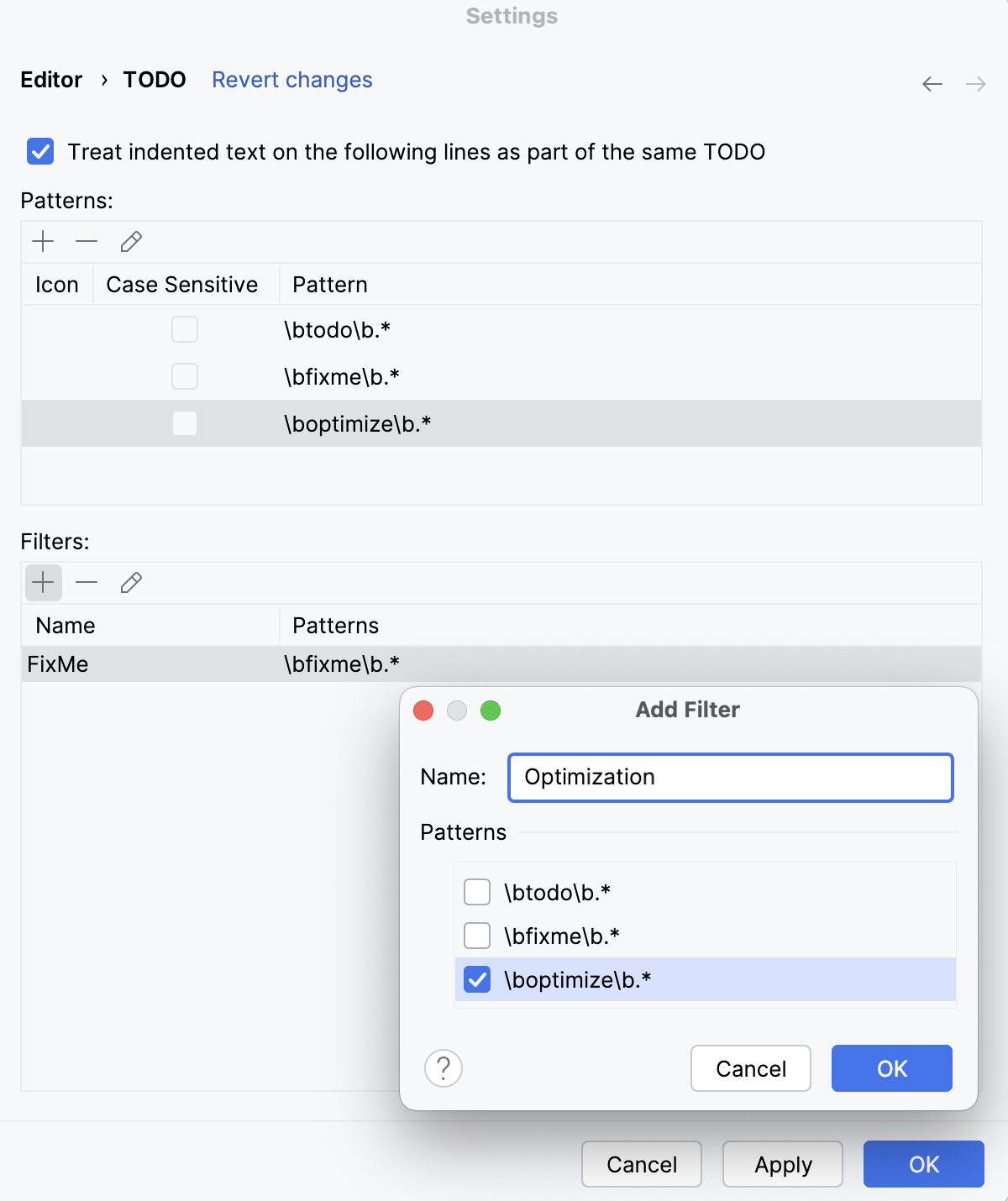1008x1201 pixels.
Task: Remove the FixMe filter using the minus icon
Action: click(x=87, y=582)
